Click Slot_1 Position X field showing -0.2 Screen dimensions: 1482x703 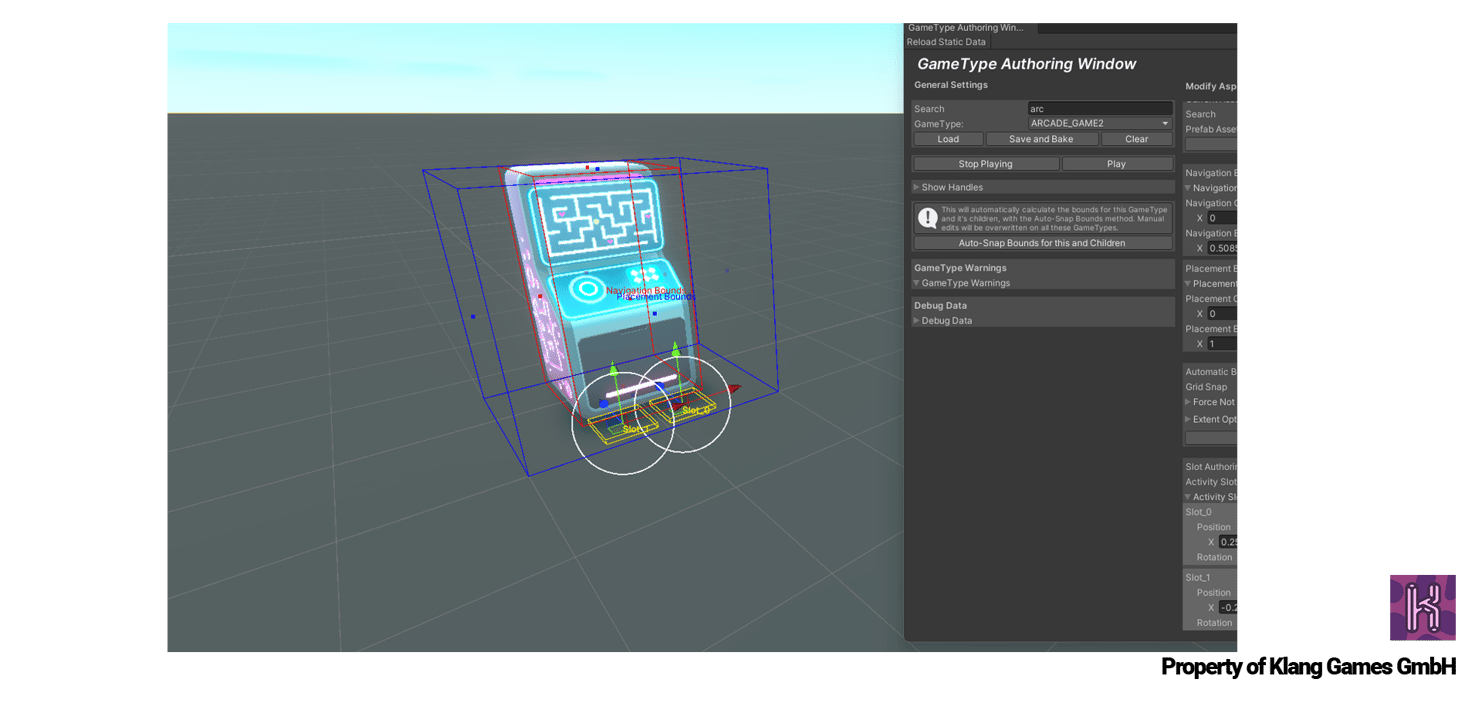[1228, 607]
